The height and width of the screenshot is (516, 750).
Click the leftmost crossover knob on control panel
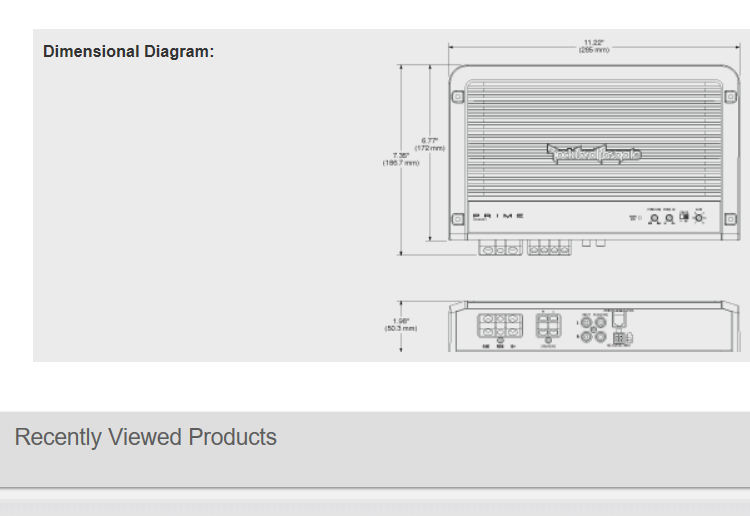pyautogui.click(x=654, y=217)
